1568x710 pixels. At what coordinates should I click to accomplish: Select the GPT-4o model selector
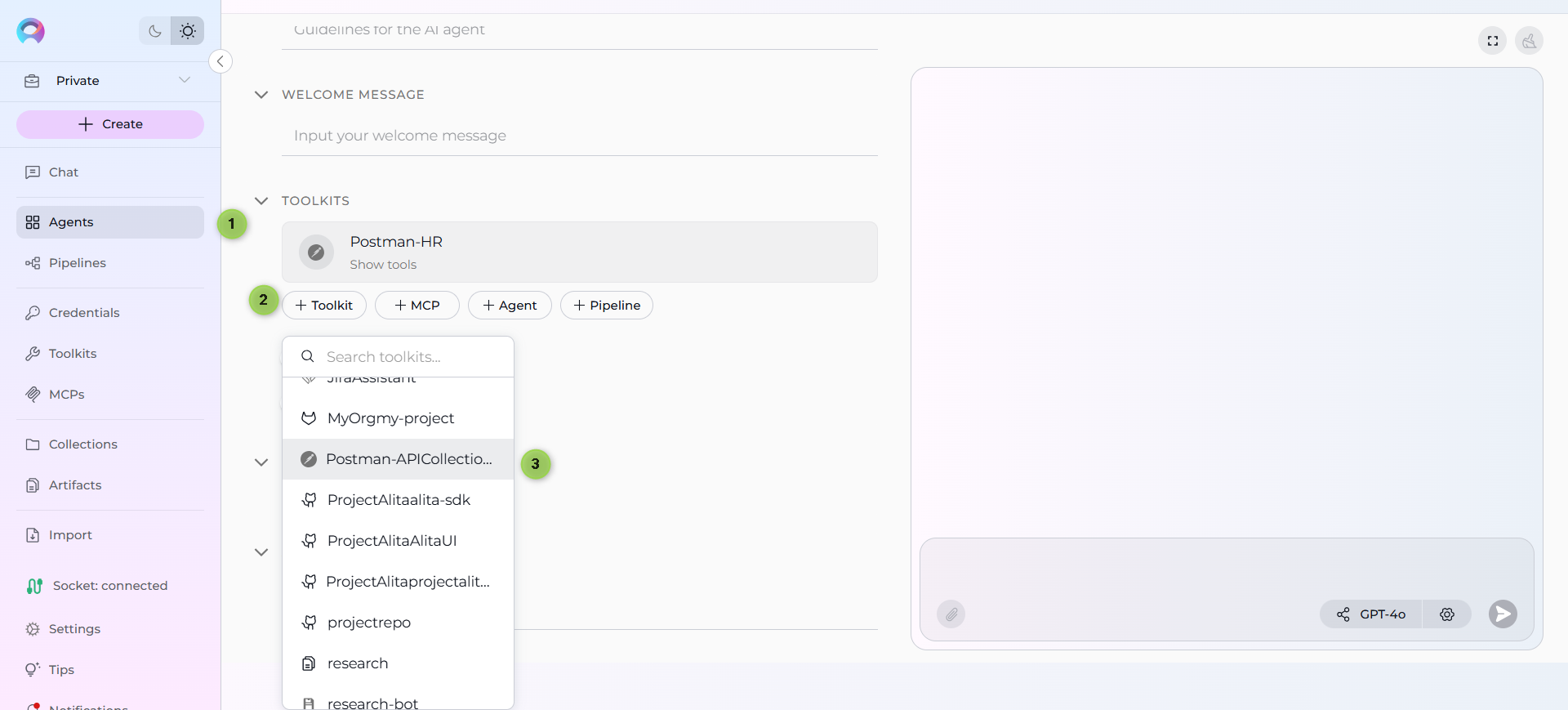point(1371,614)
